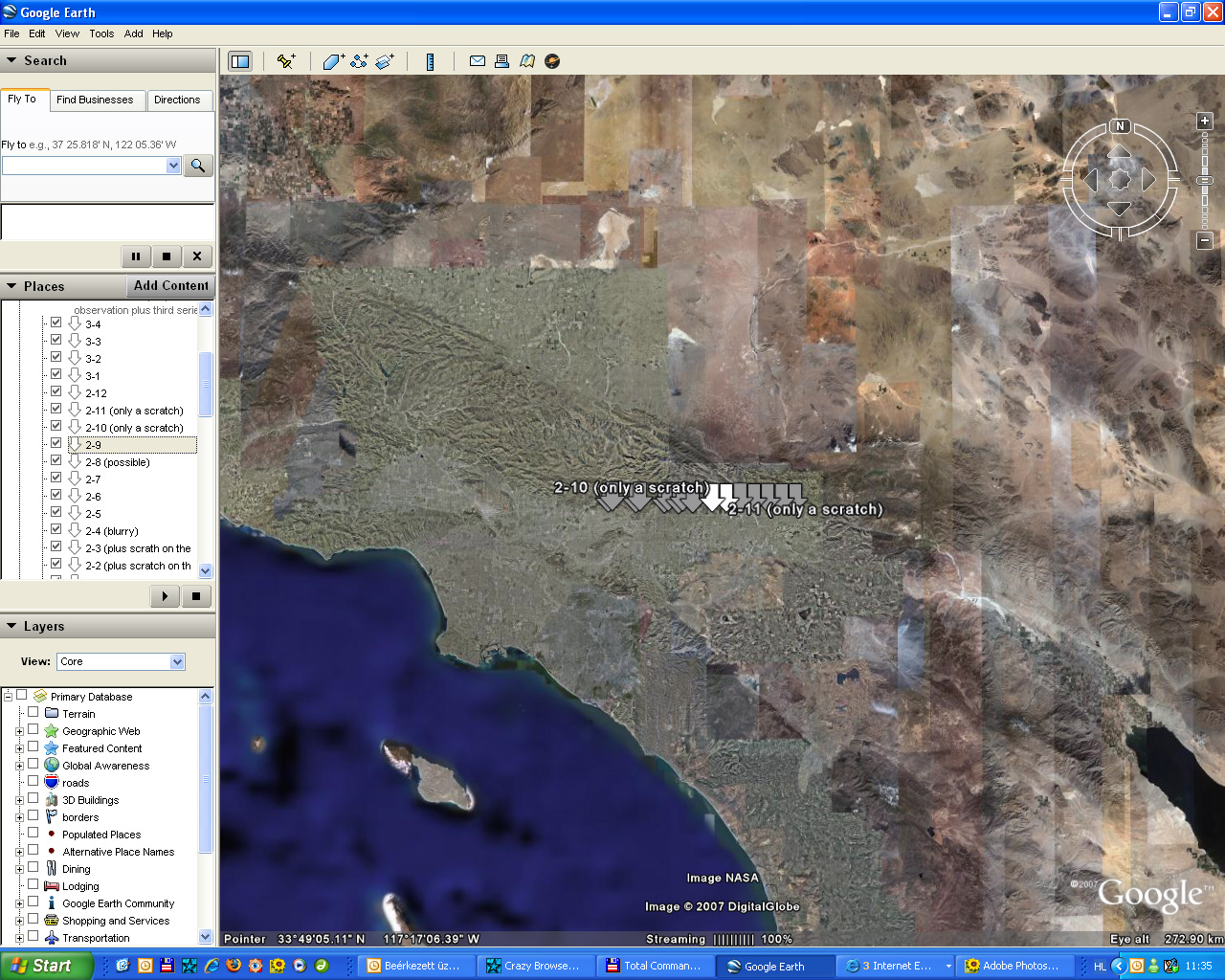The height and width of the screenshot is (980, 1225).
Task: Clear search results with X button
Action: [197, 256]
